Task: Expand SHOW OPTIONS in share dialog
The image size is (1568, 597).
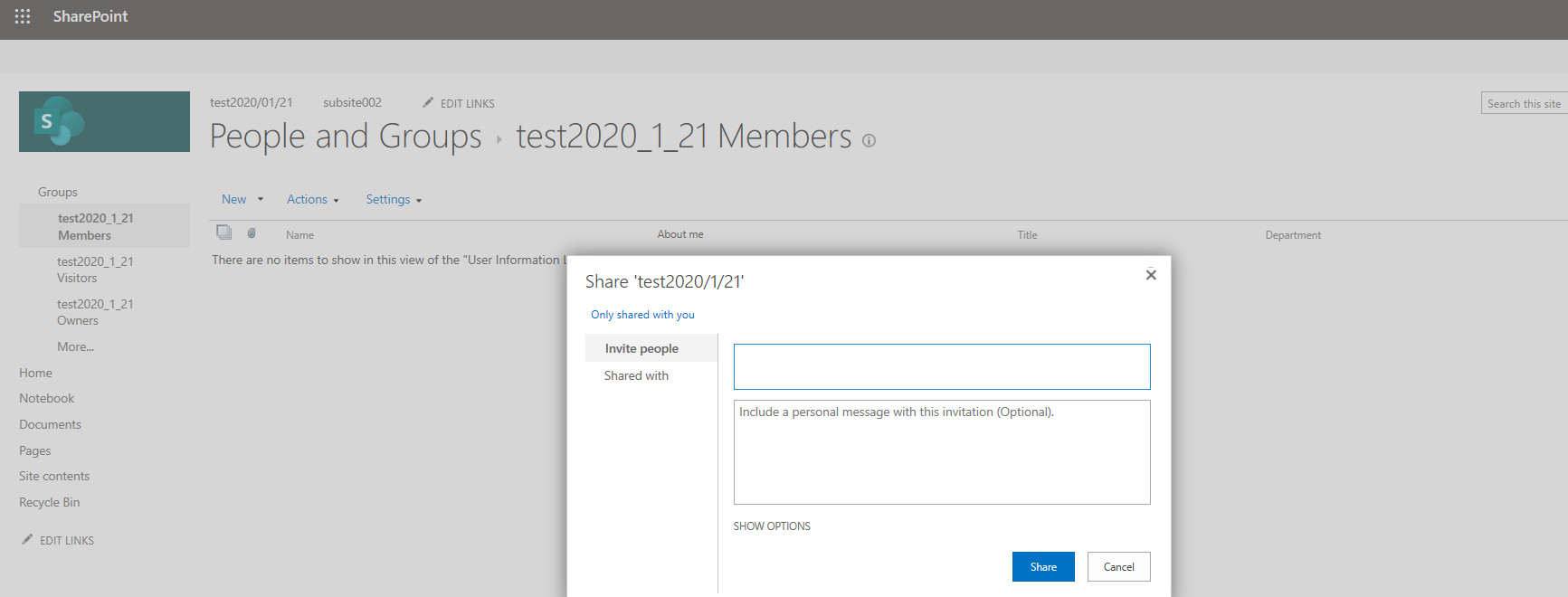Action: (772, 526)
